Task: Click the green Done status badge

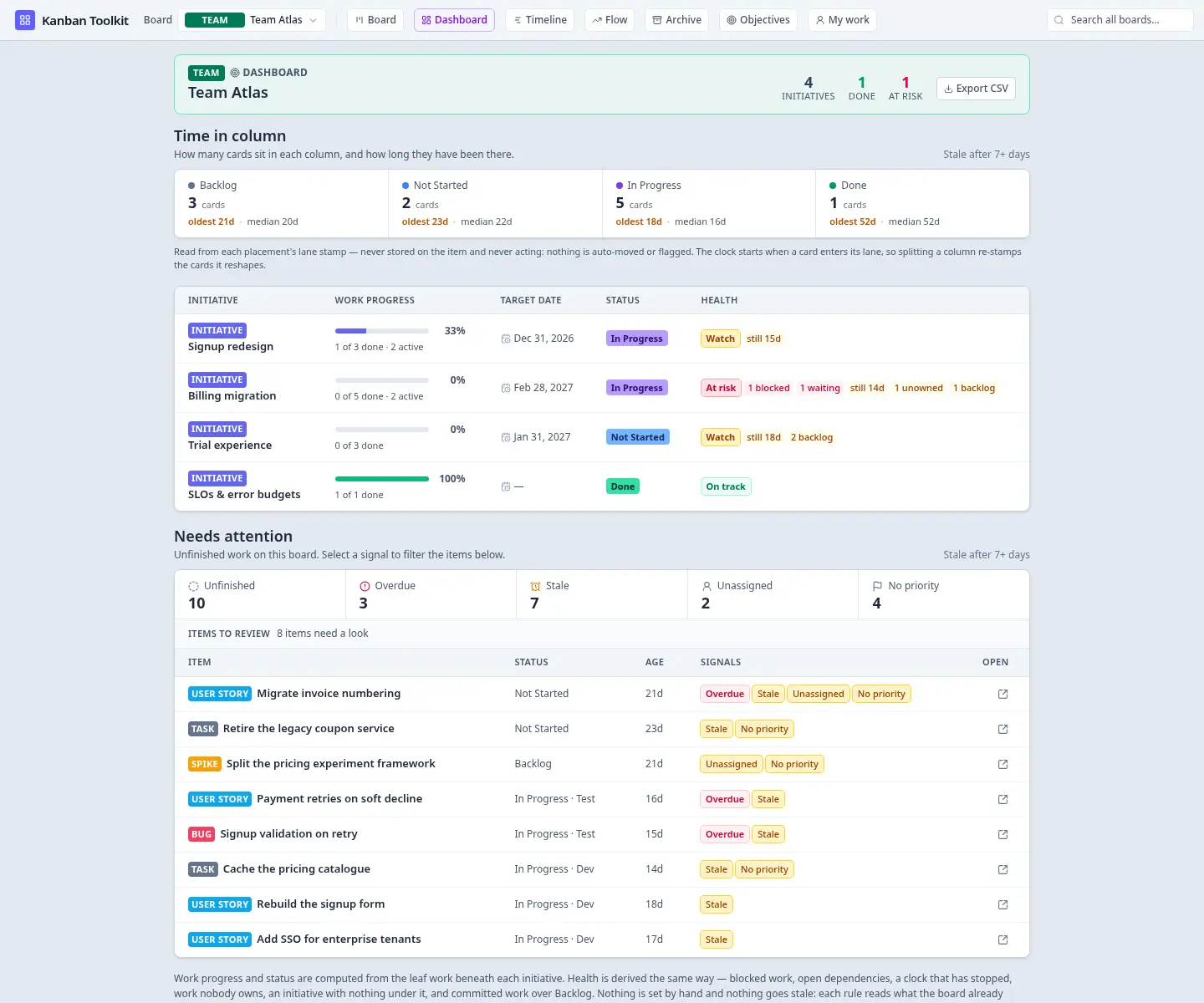Action: tap(623, 486)
